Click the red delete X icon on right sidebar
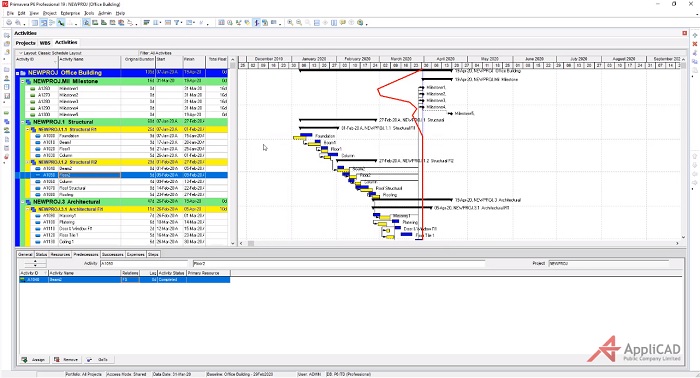 click(695, 44)
